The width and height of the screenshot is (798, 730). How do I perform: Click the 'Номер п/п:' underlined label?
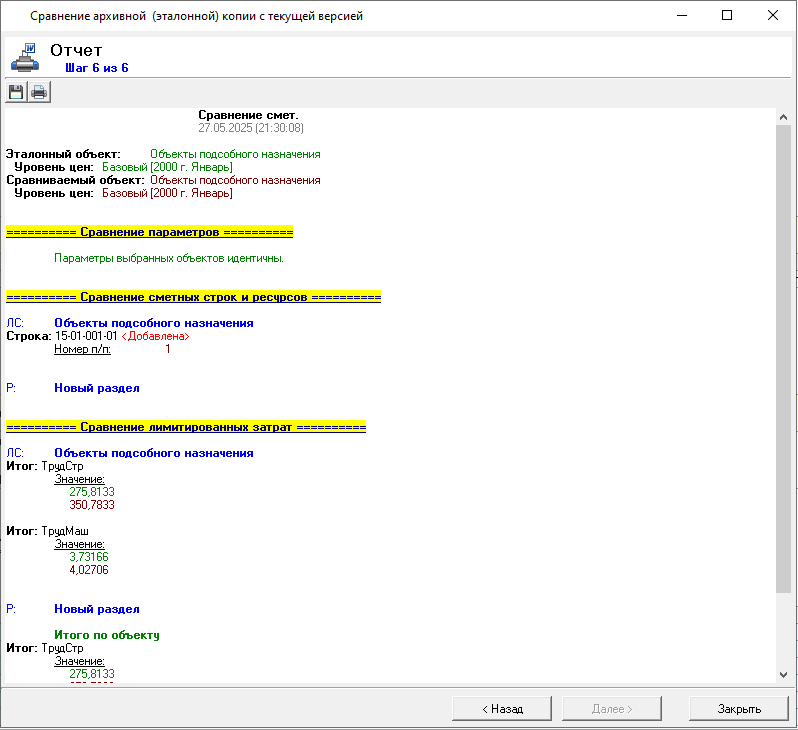point(83,349)
